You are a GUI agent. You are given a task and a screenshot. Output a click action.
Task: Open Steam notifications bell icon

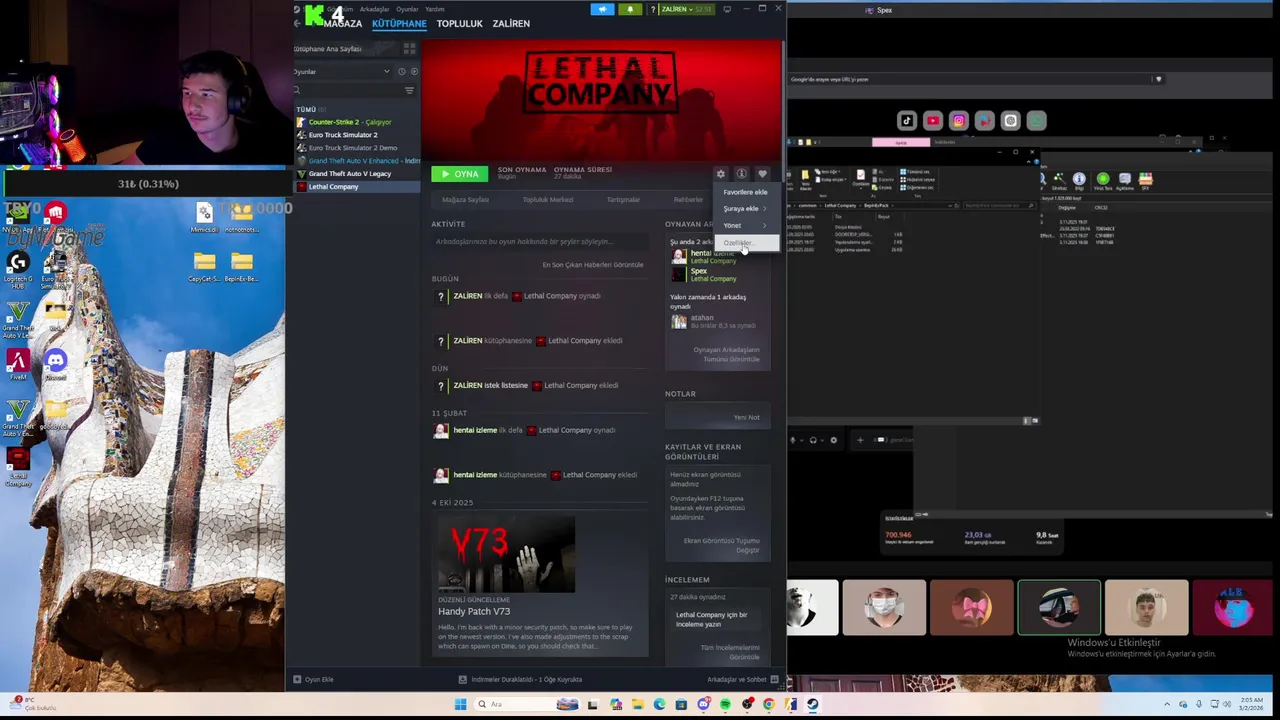(630, 9)
